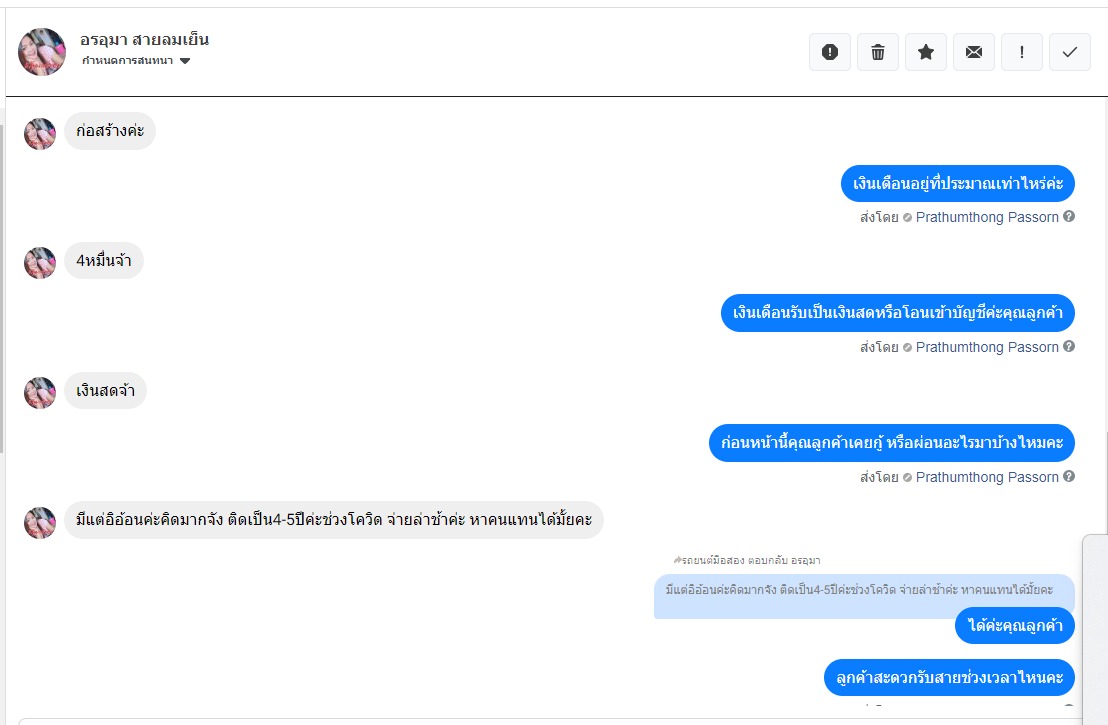The width and height of the screenshot is (1108, 725).
Task: Click help icon under 'ก่อนหน้านี้คุณลูกค้าเคยกู้' message
Action: coord(1069,477)
